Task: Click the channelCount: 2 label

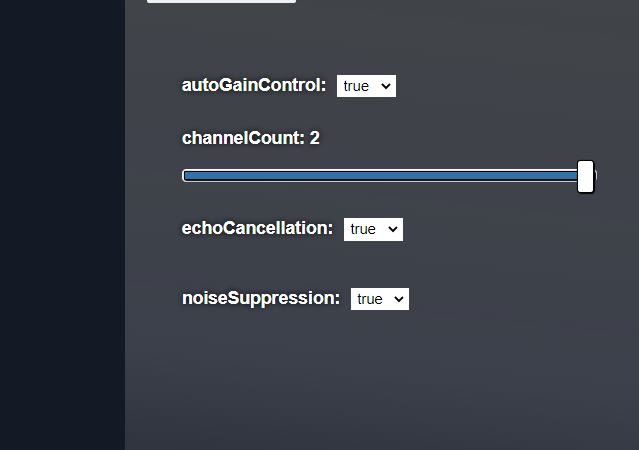Action: point(251,138)
